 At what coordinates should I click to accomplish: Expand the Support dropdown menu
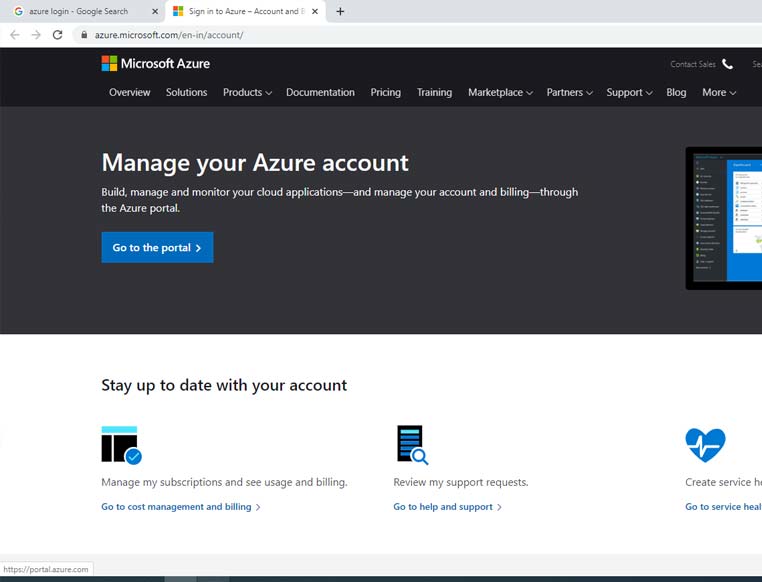coord(629,92)
